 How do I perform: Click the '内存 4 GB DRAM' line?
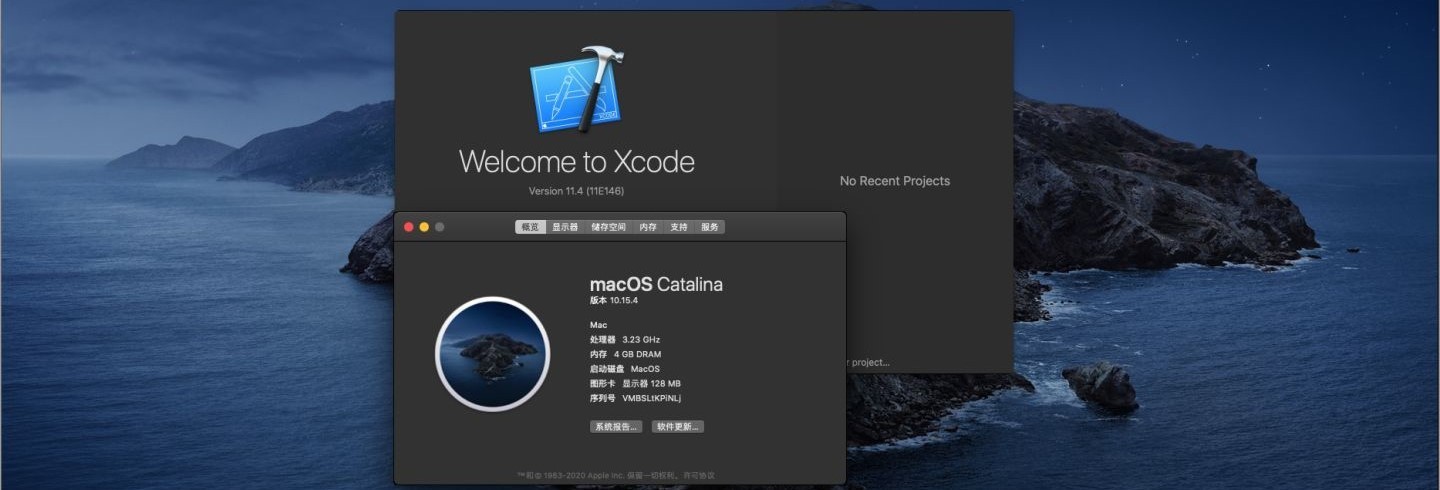(x=625, y=354)
